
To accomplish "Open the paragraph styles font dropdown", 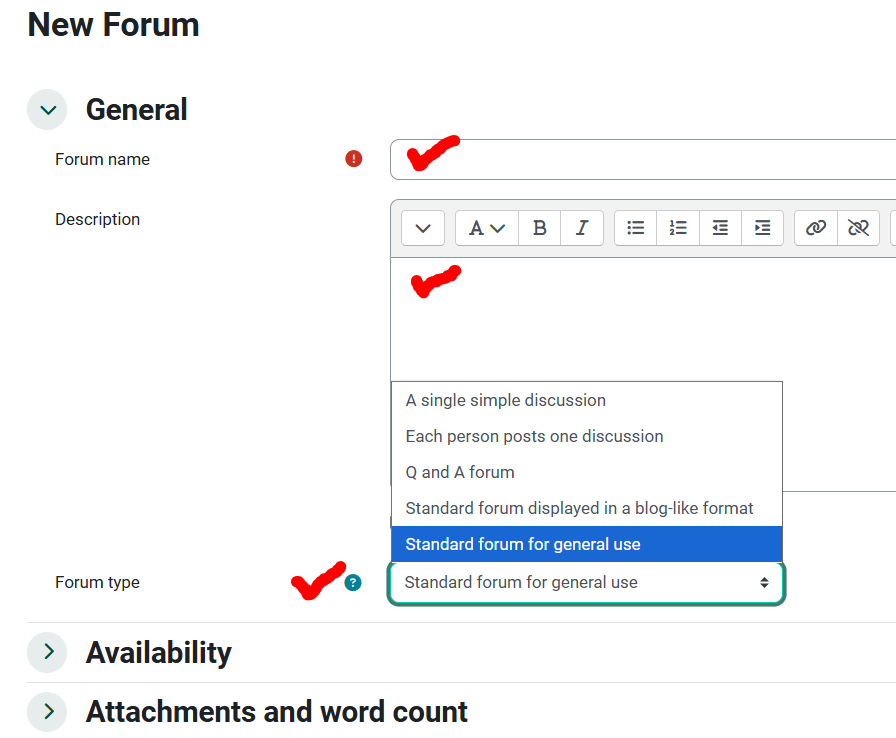I will tap(486, 228).
